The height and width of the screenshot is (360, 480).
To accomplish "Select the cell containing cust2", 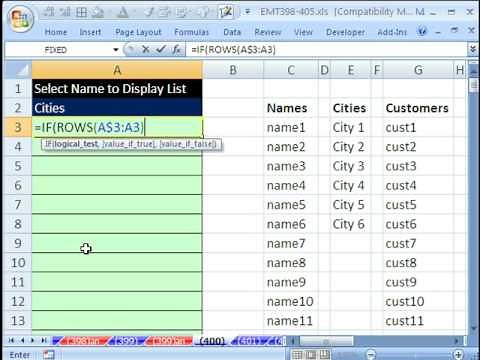I will pyautogui.click(x=418, y=147).
